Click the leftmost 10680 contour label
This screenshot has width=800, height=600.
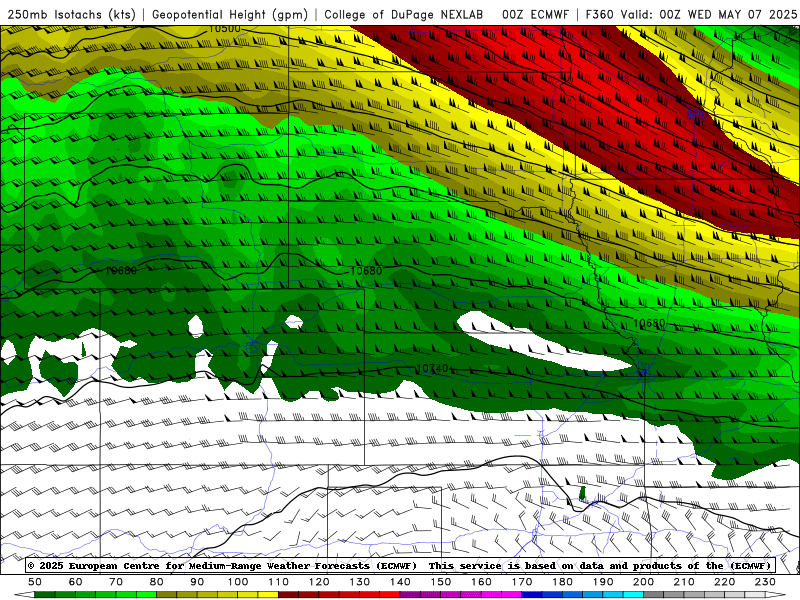[x=121, y=270]
